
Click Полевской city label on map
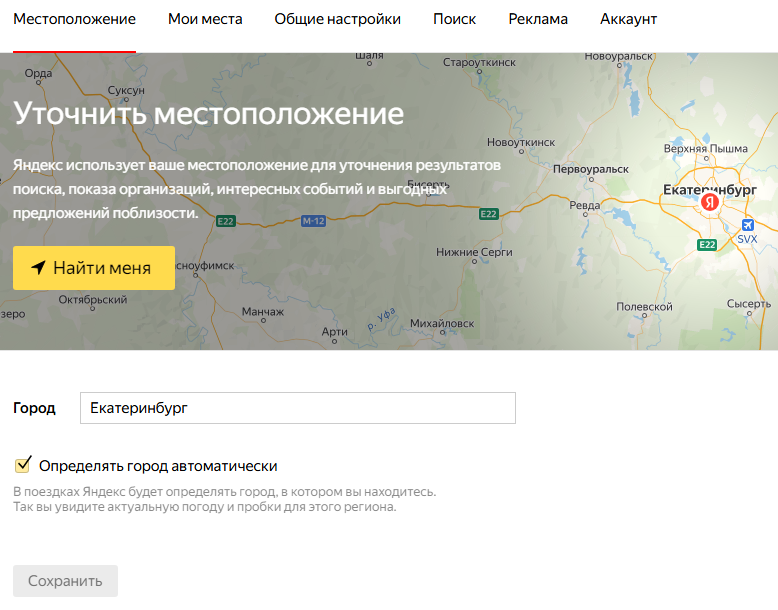pos(644,307)
